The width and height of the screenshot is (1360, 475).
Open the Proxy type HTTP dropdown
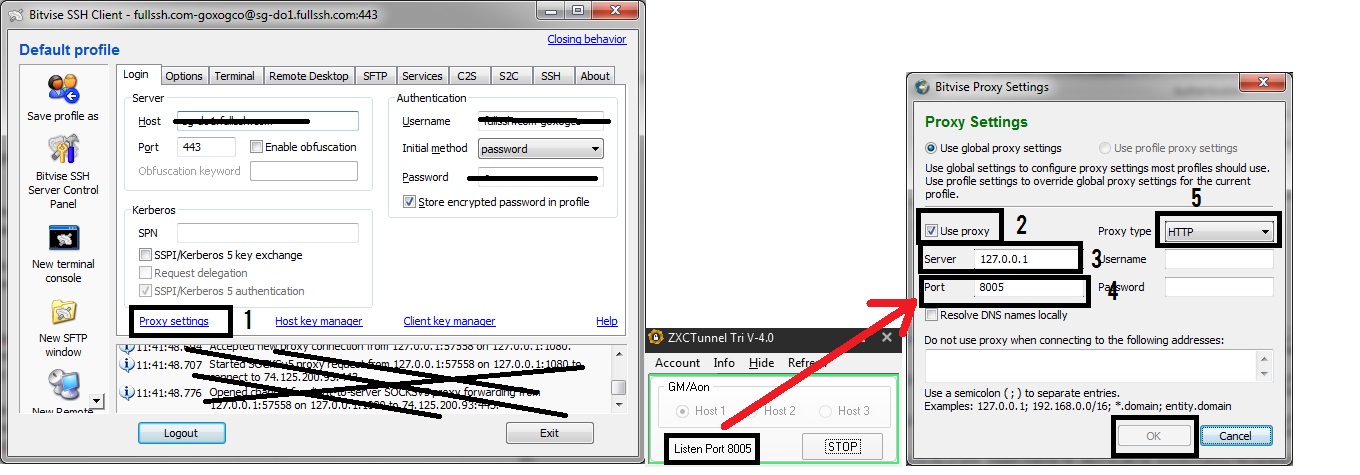tap(1219, 232)
